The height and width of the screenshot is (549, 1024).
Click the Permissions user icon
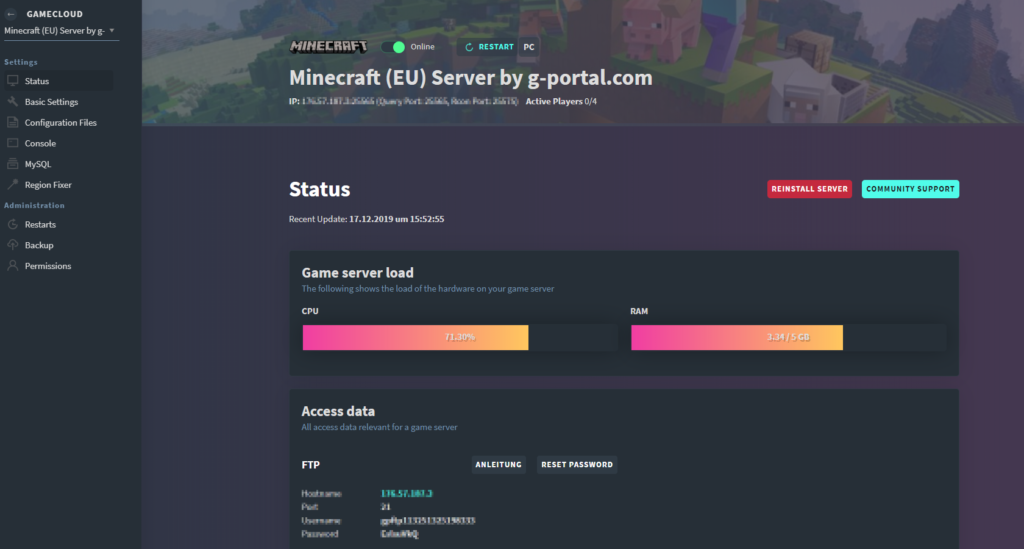click(12, 266)
